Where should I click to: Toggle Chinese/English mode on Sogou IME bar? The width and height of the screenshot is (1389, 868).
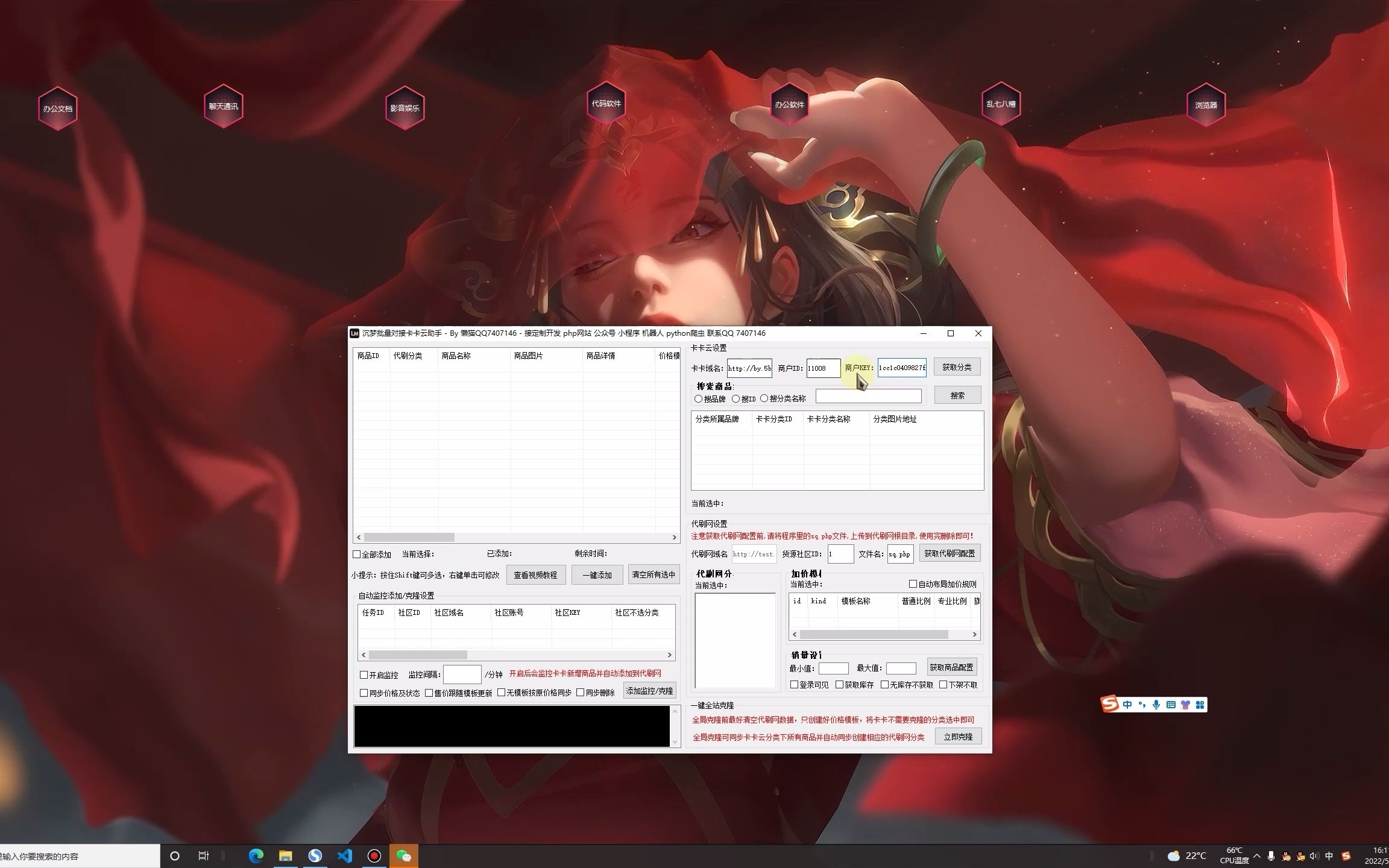pyautogui.click(x=1127, y=705)
